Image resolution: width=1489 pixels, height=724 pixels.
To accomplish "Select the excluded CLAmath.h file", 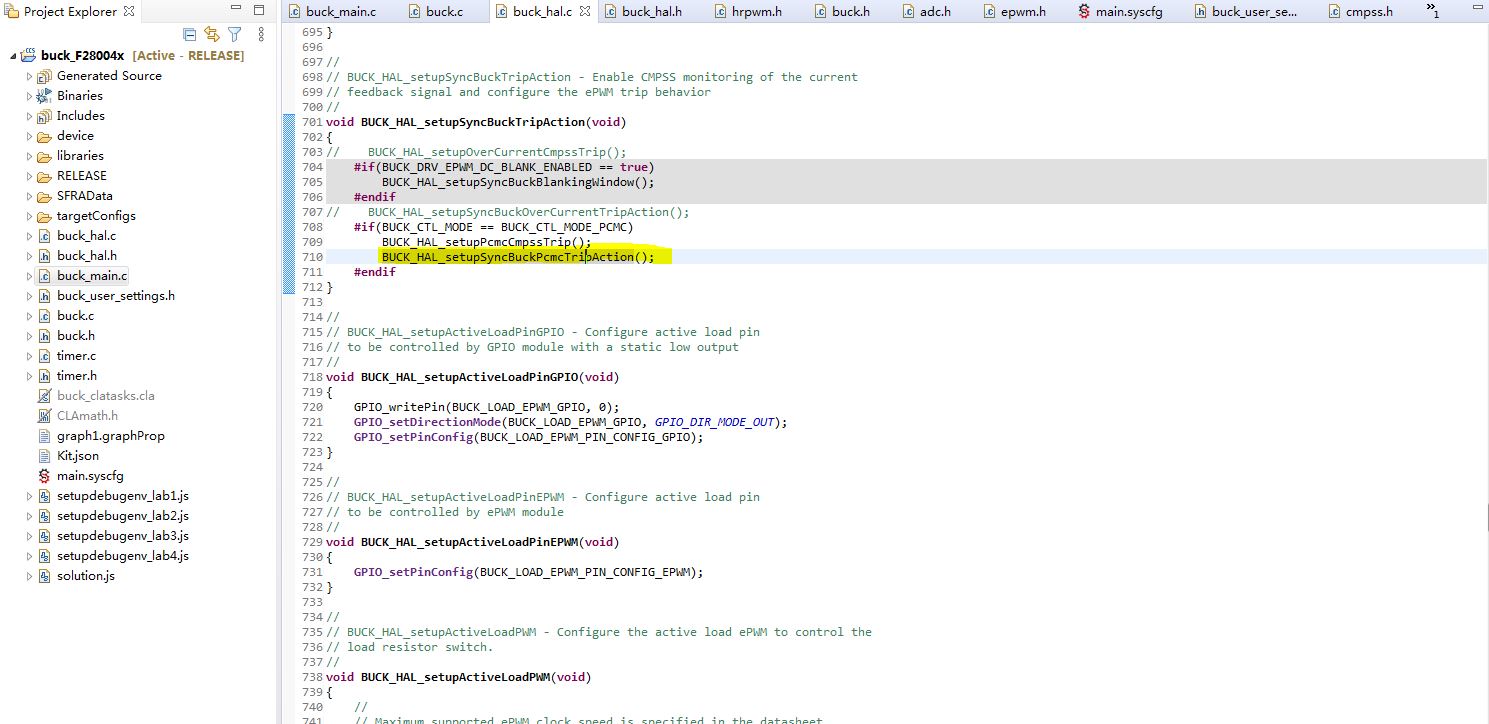I will click(87, 416).
